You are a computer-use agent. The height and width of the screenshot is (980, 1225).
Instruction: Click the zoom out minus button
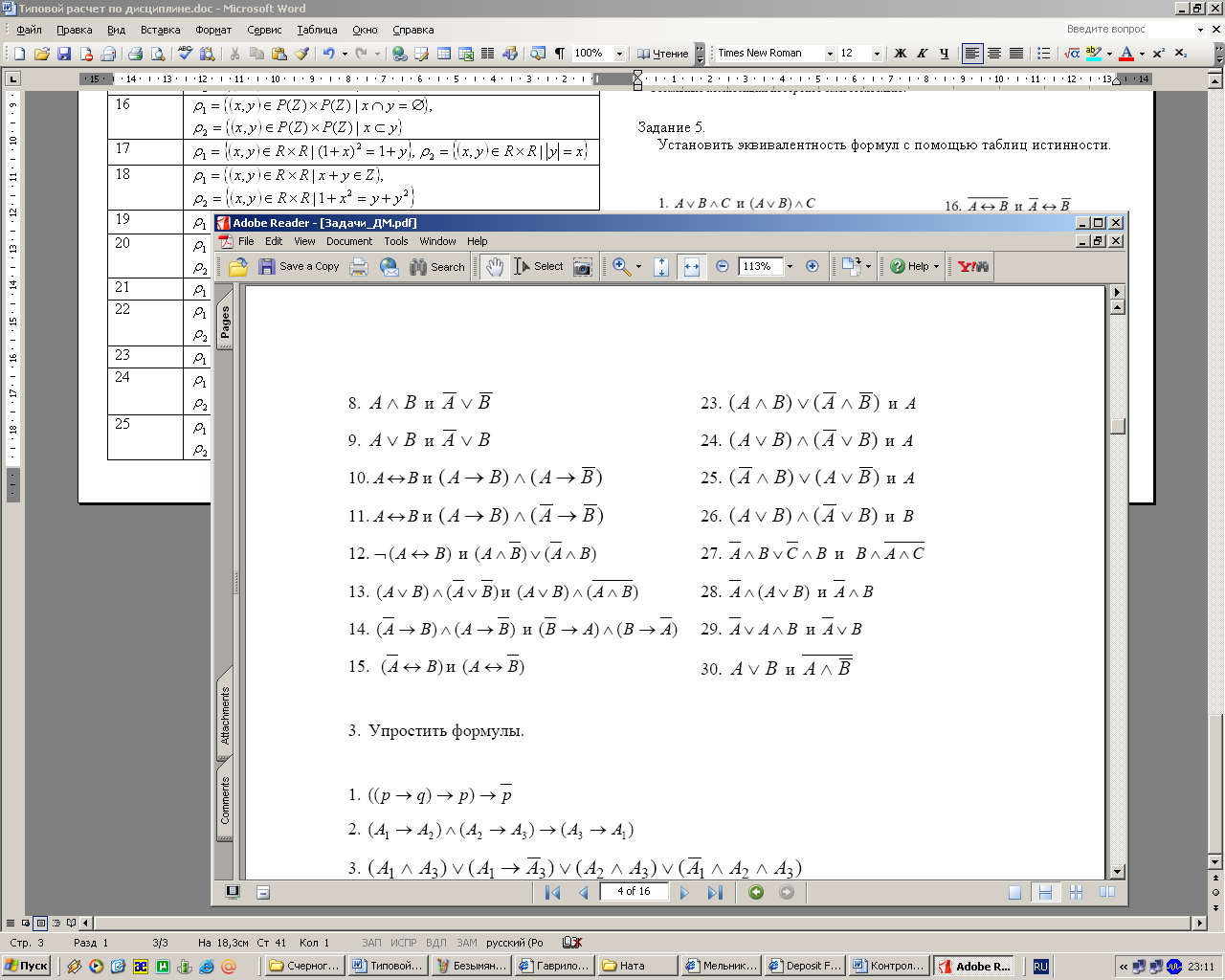click(x=723, y=267)
